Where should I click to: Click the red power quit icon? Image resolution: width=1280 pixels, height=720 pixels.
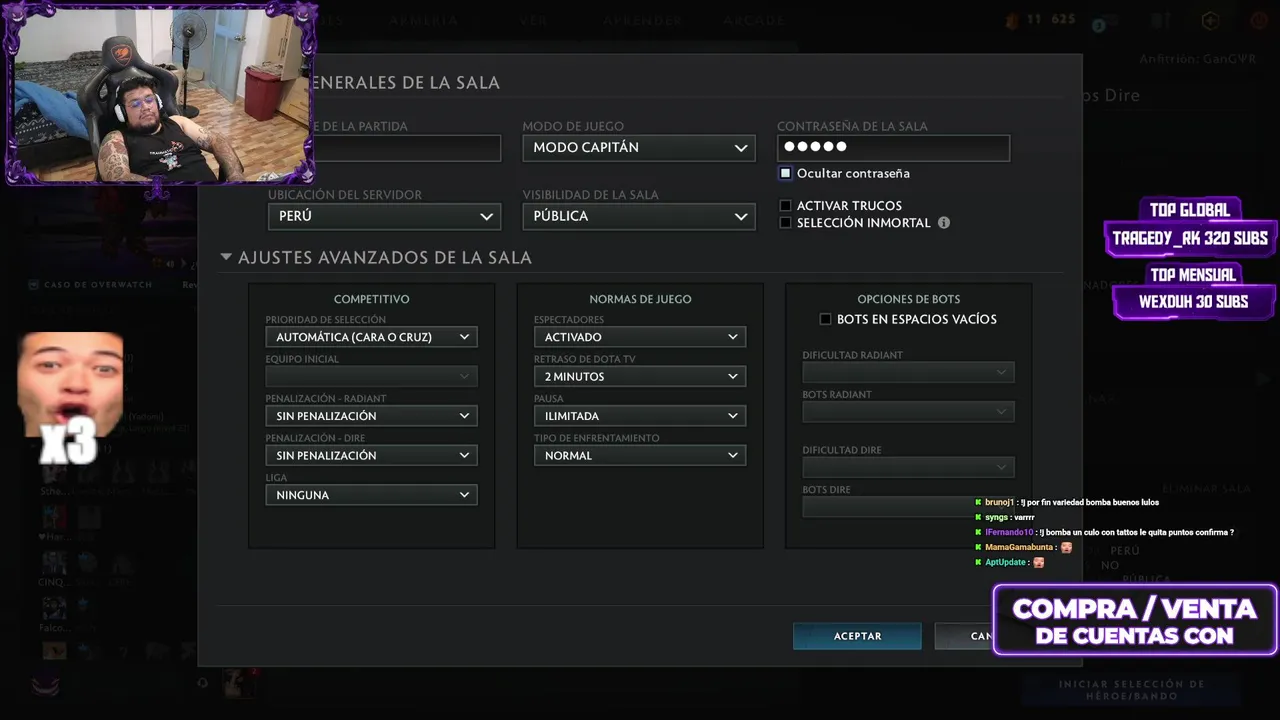click(1258, 20)
